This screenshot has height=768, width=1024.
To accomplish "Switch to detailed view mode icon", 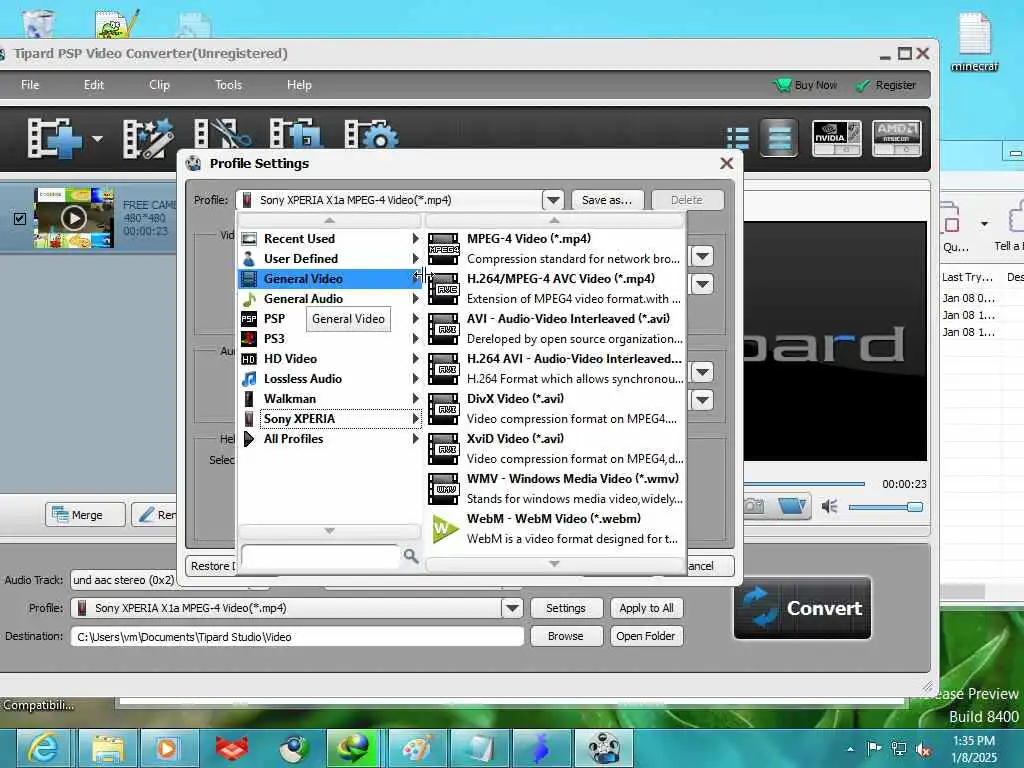I will (x=779, y=138).
